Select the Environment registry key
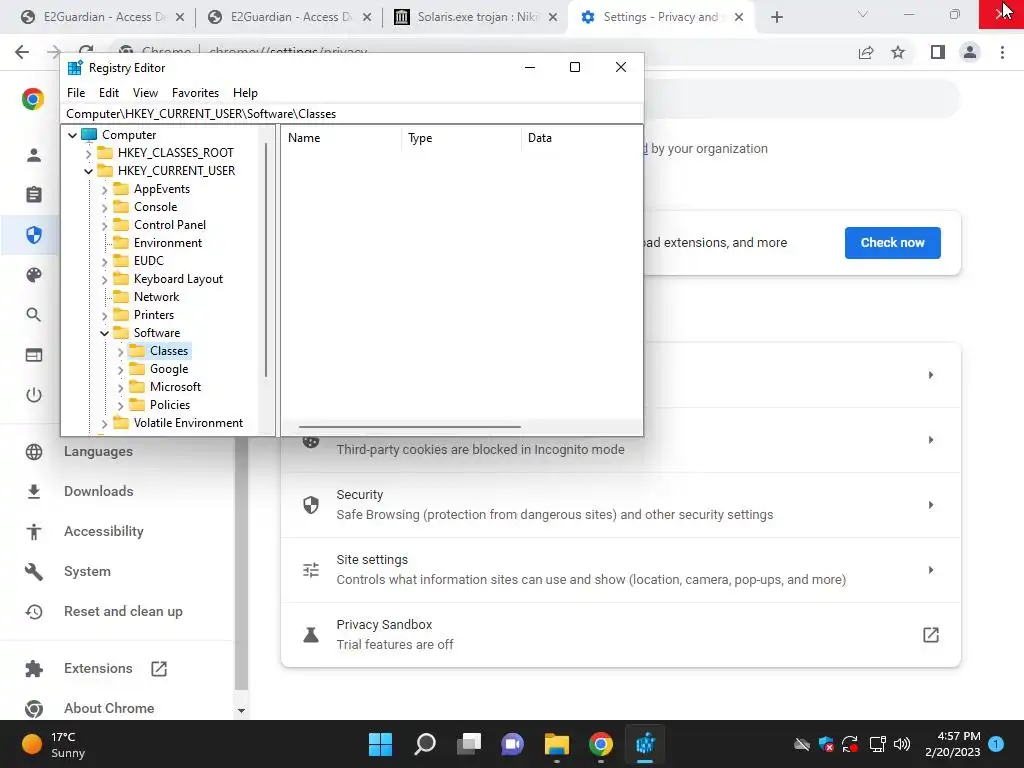Screen dimensions: 1024x768 point(168,243)
